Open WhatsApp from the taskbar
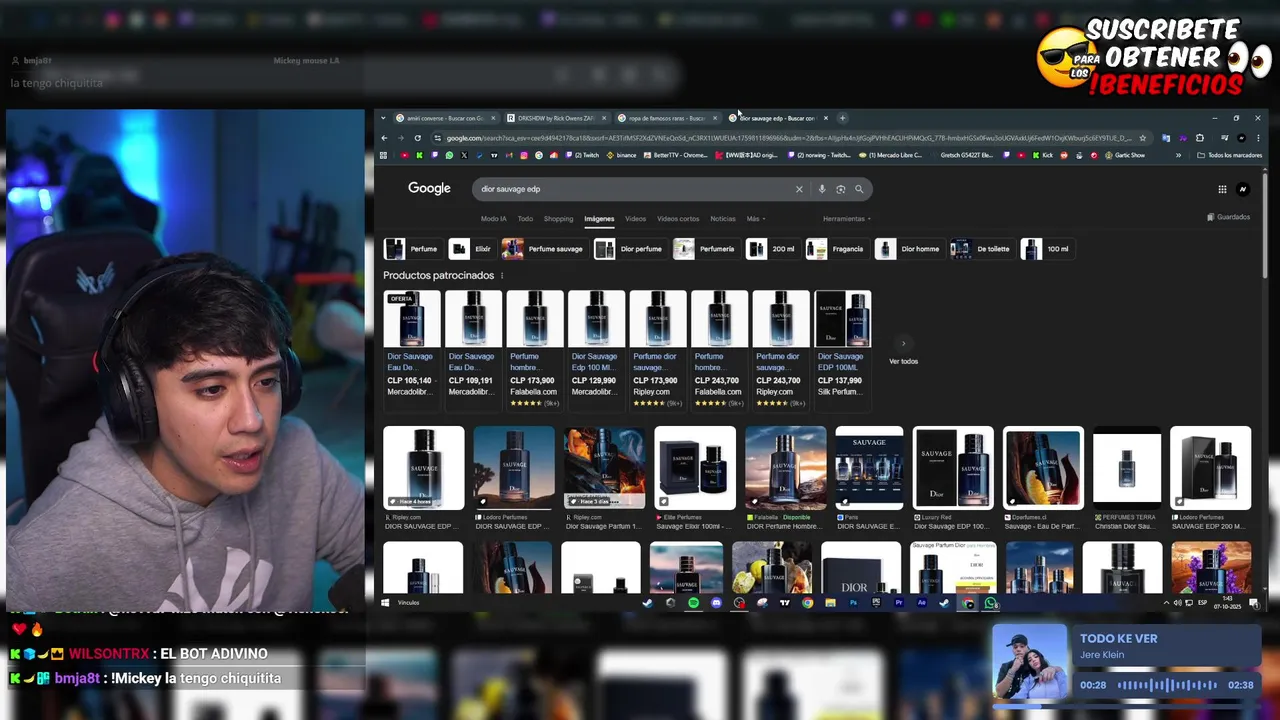The width and height of the screenshot is (1280, 720). (x=990, y=603)
